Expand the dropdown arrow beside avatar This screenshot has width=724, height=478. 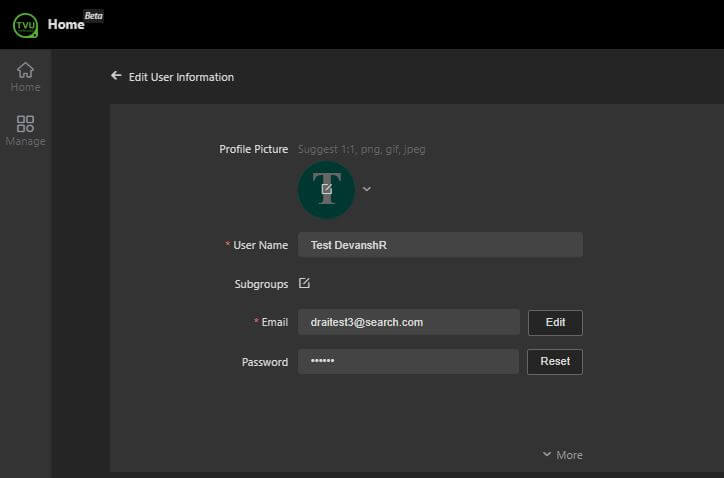[367, 189]
